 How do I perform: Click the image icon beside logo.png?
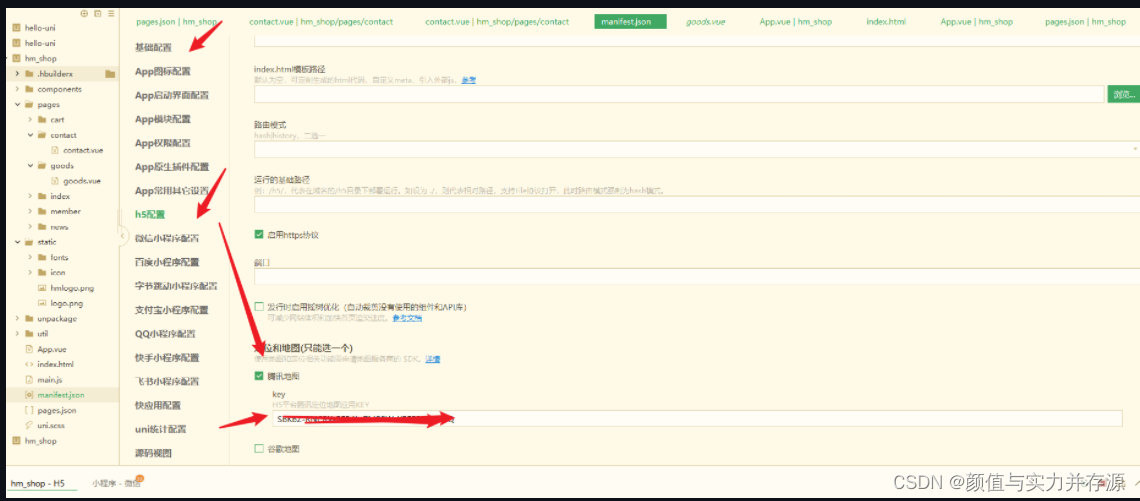pos(41,303)
